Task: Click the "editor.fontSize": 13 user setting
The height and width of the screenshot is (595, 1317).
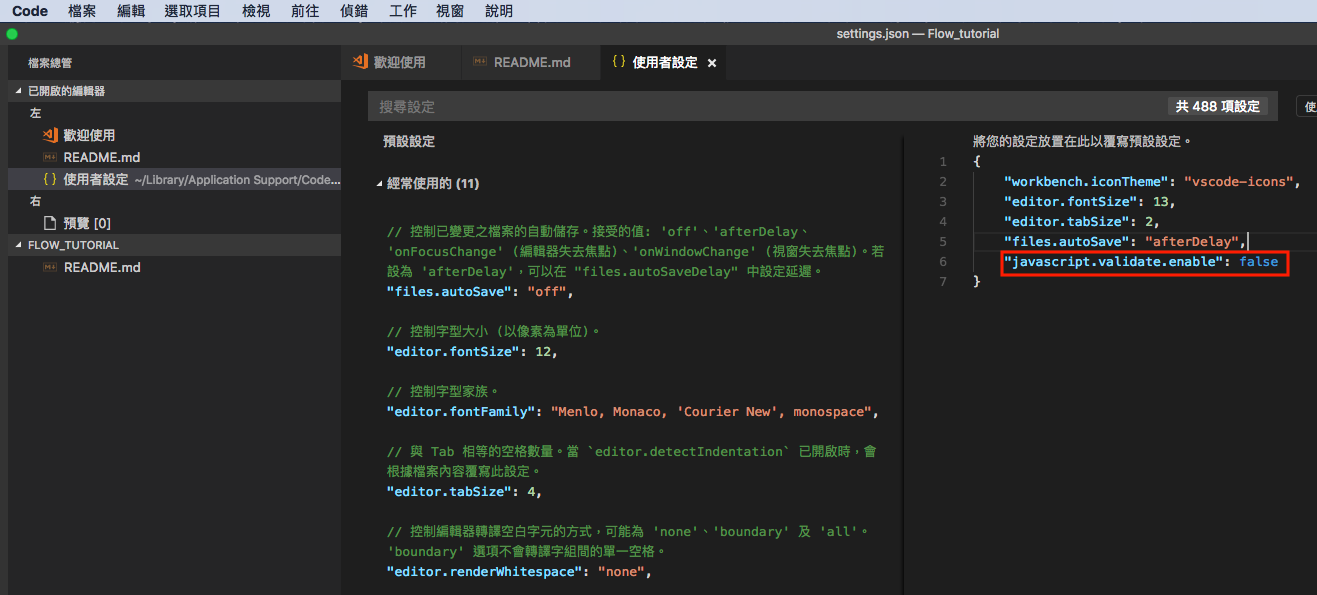Action: click(1090, 202)
